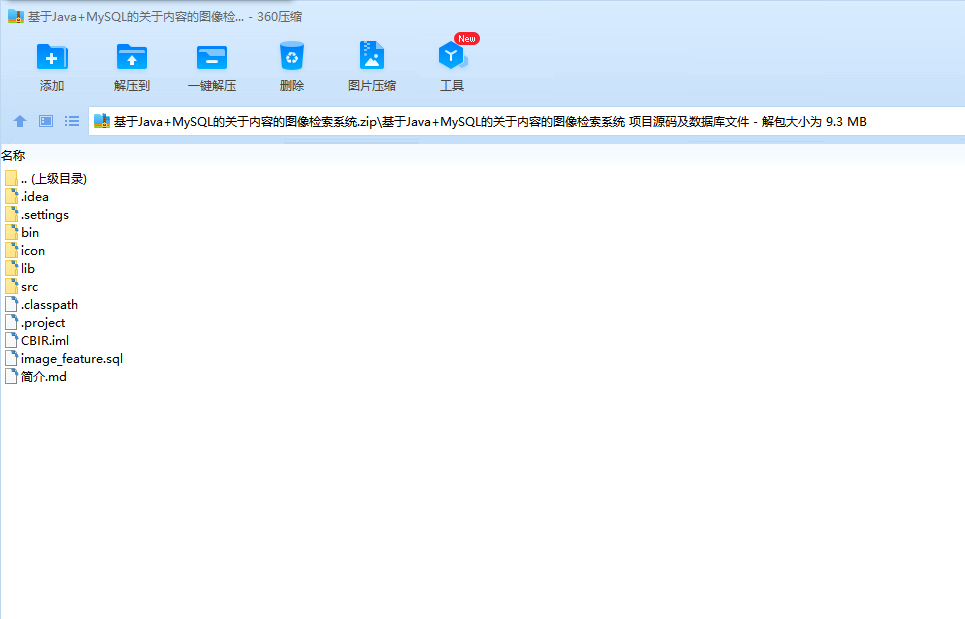Image resolution: width=965 pixels, height=619 pixels.
Task: Select the 简介.md file
Action: click(36, 377)
